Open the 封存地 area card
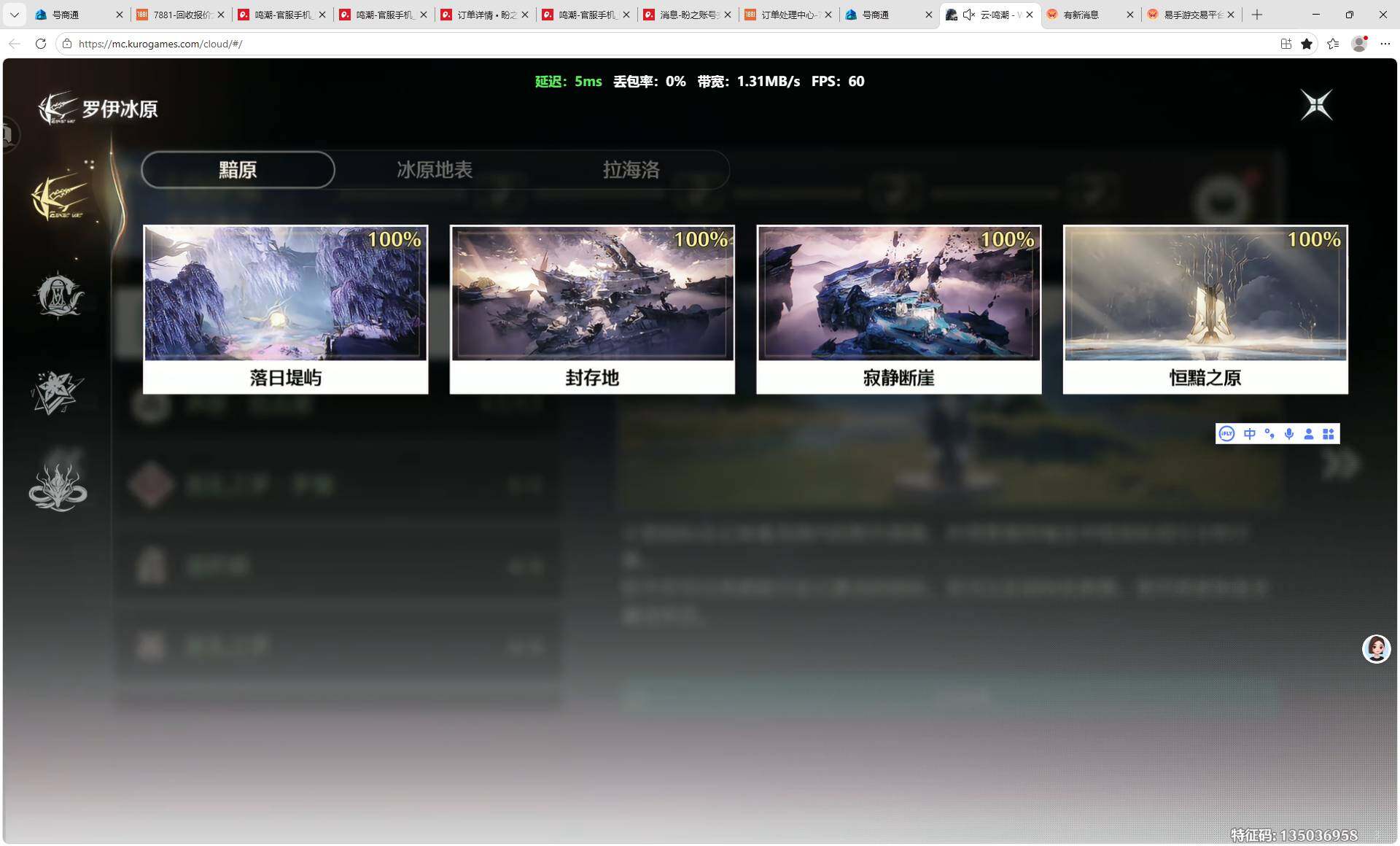 592,310
